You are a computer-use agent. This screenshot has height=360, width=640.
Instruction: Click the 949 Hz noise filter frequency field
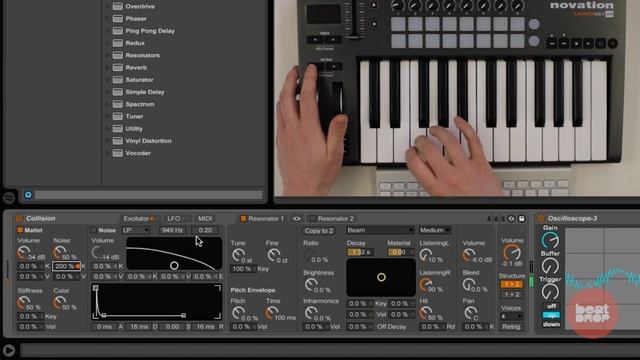172,230
